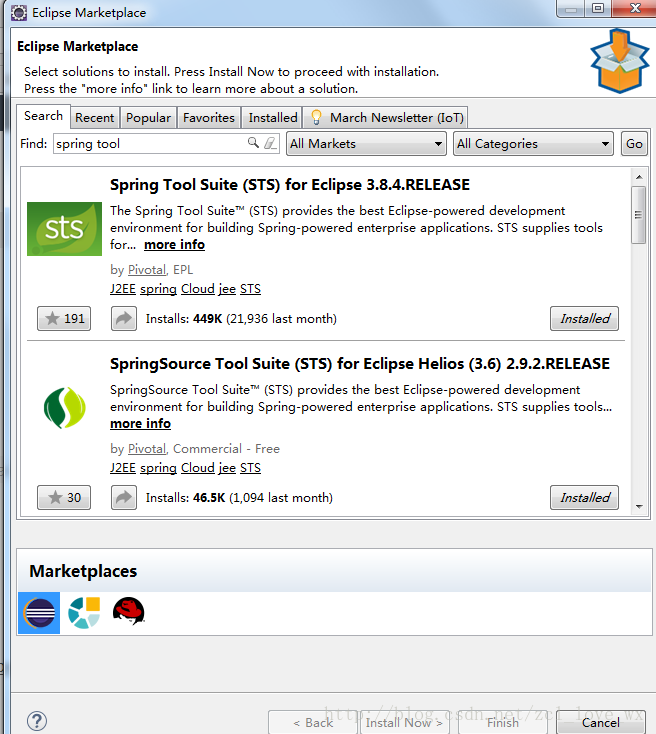
Task: Click the Eclipse Marketplace title bar icon
Action: pyautogui.click(x=19, y=13)
